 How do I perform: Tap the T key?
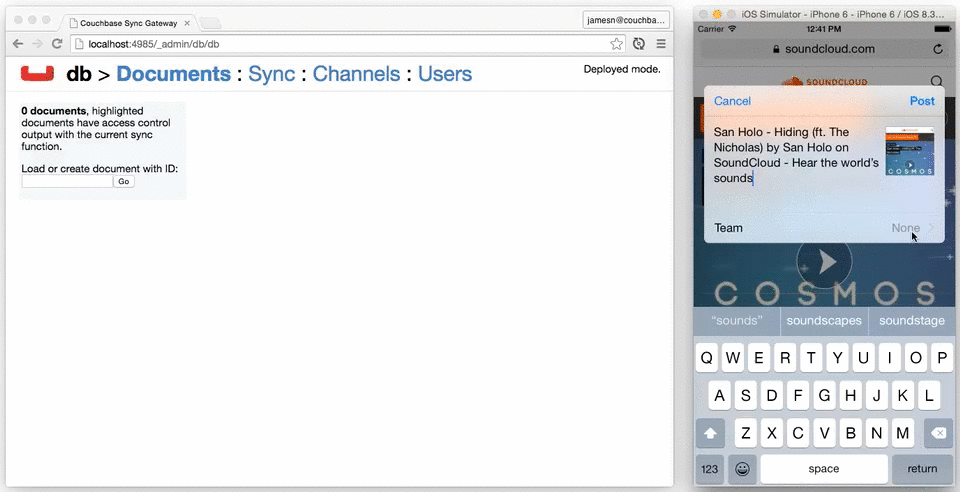[811, 358]
